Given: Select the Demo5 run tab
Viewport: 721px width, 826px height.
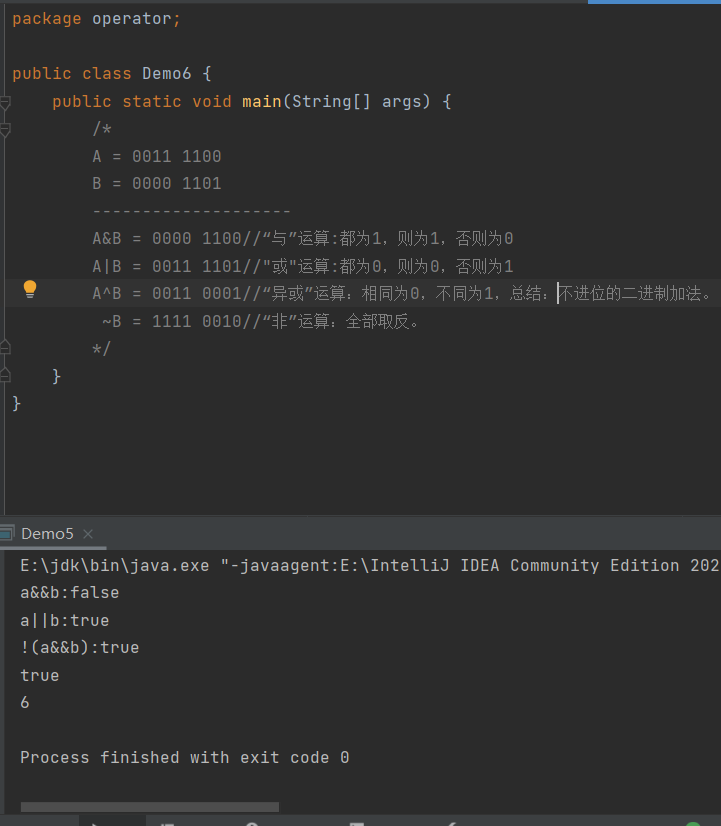Looking at the screenshot, I should 47,534.
